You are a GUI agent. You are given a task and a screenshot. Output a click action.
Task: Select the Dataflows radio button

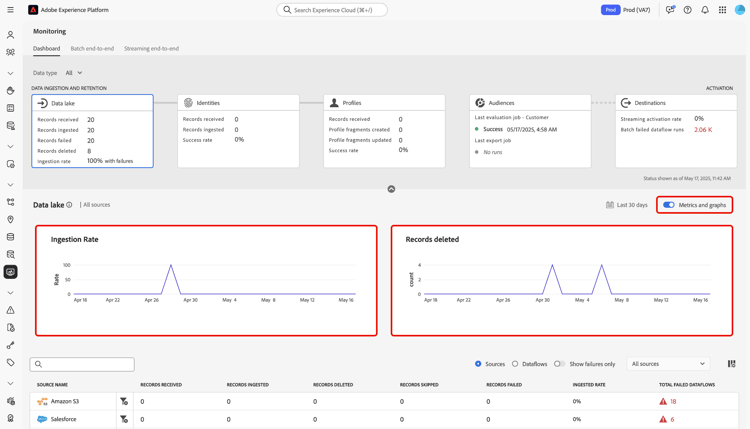pyautogui.click(x=515, y=364)
